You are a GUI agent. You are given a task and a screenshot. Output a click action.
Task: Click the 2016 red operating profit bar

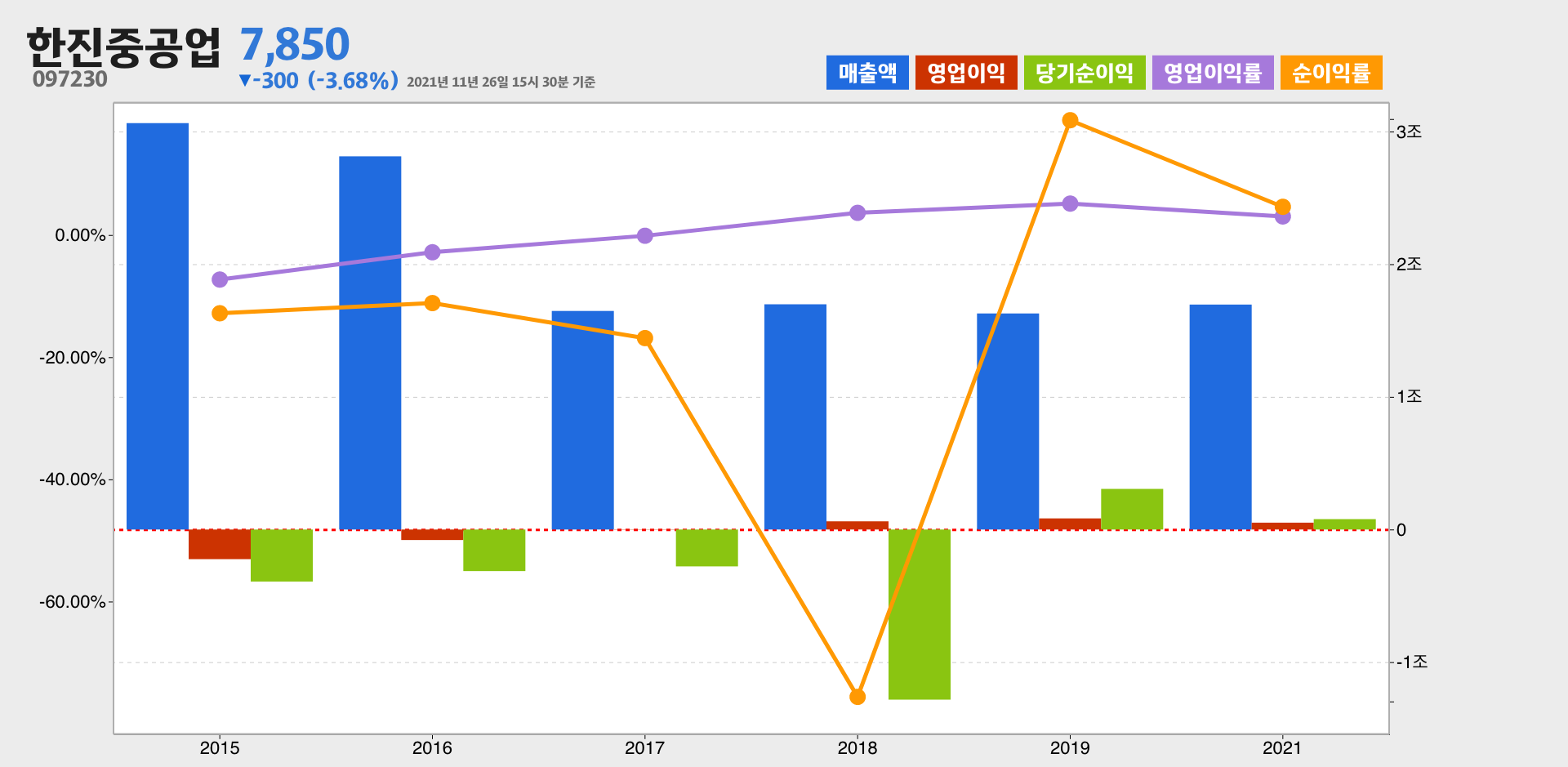tap(432, 535)
